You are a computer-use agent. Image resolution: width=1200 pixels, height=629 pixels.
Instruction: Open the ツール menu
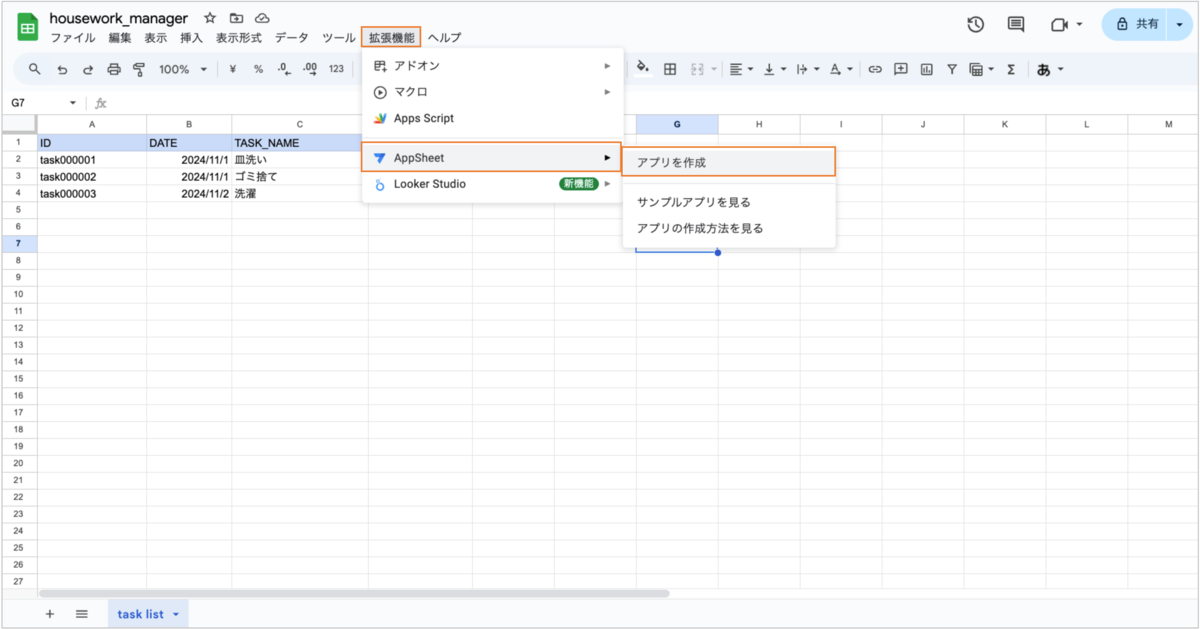pyautogui.click(x=338, y=38)
